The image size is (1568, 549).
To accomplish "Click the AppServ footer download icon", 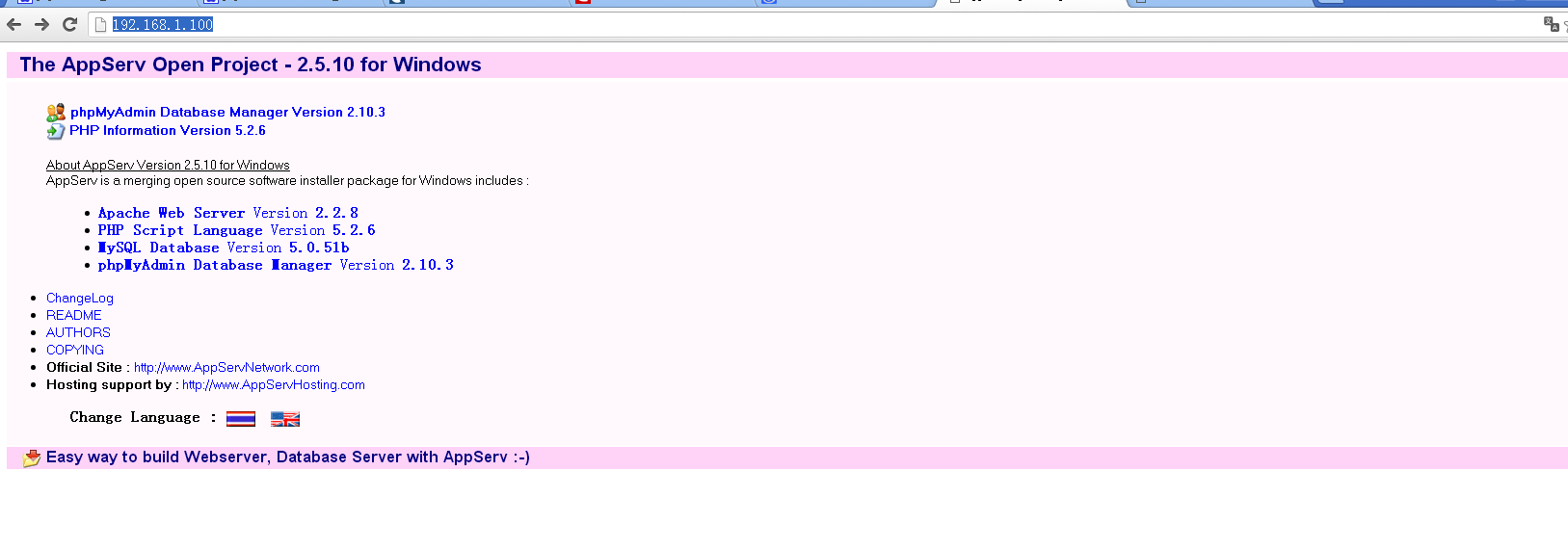I will [32, 457].
